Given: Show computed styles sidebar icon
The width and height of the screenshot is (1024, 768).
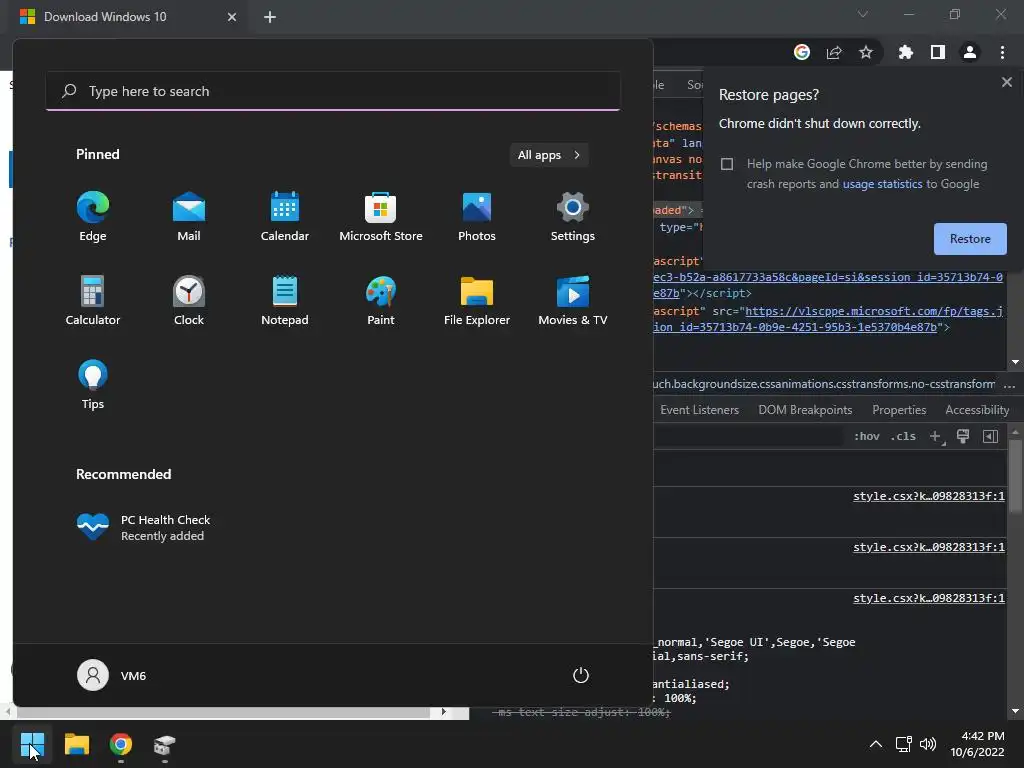Looking at the screenshot, I should pos(991,436).
